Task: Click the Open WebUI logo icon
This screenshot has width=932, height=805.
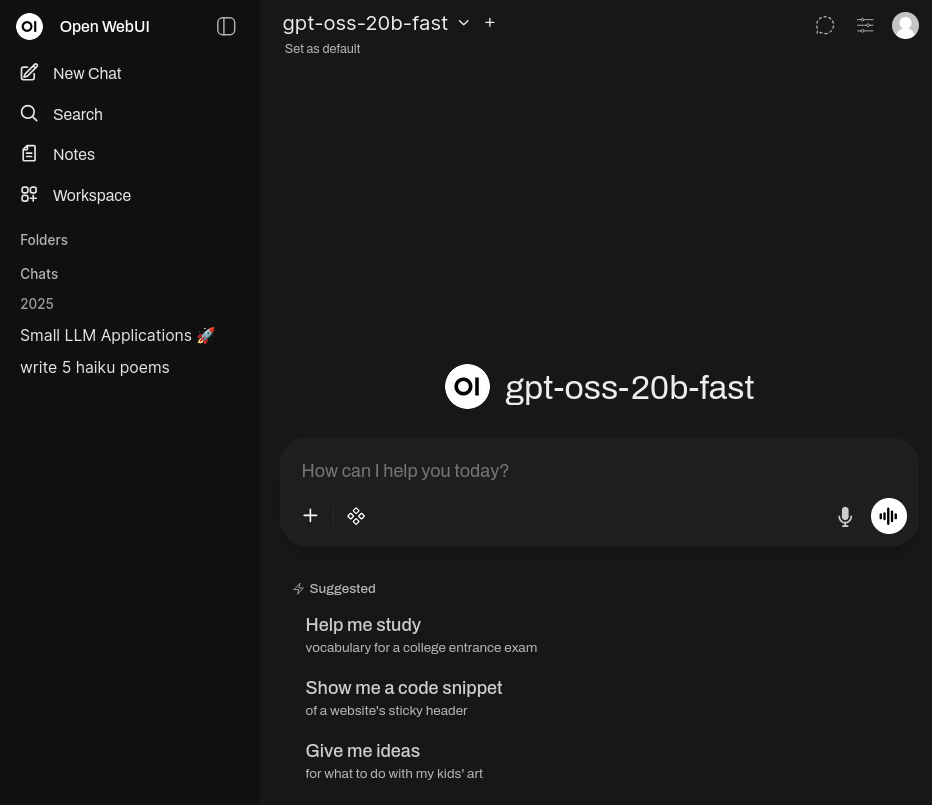Action: click(30, 26)
